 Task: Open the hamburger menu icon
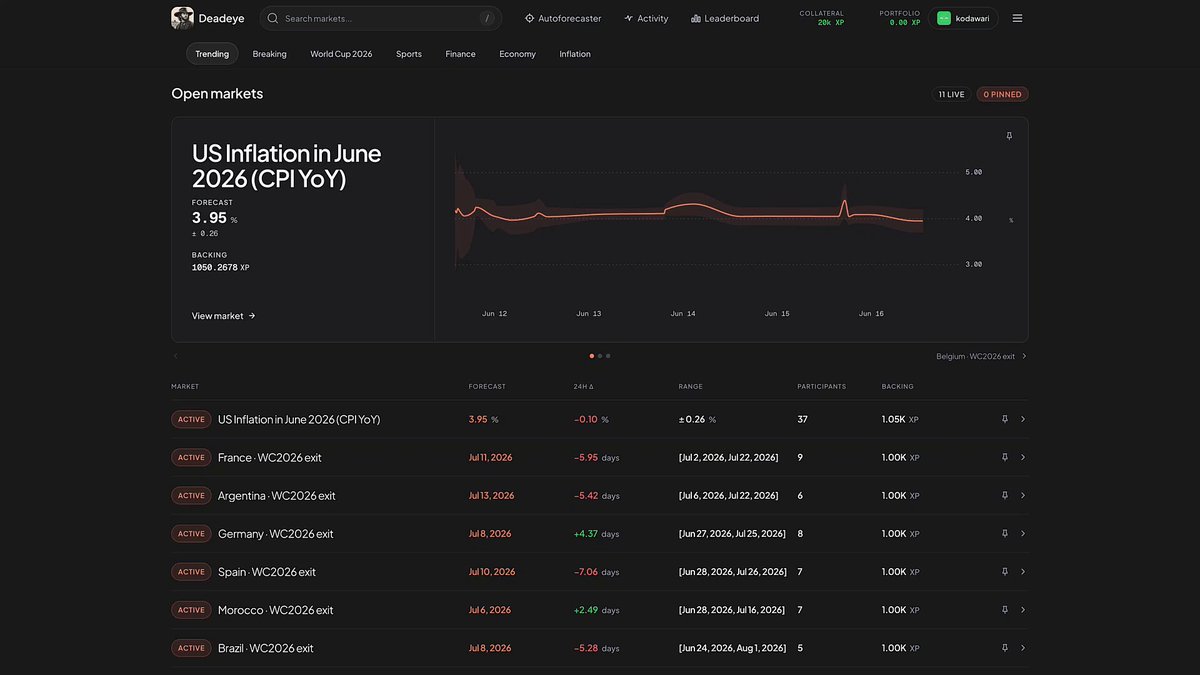1017,18
